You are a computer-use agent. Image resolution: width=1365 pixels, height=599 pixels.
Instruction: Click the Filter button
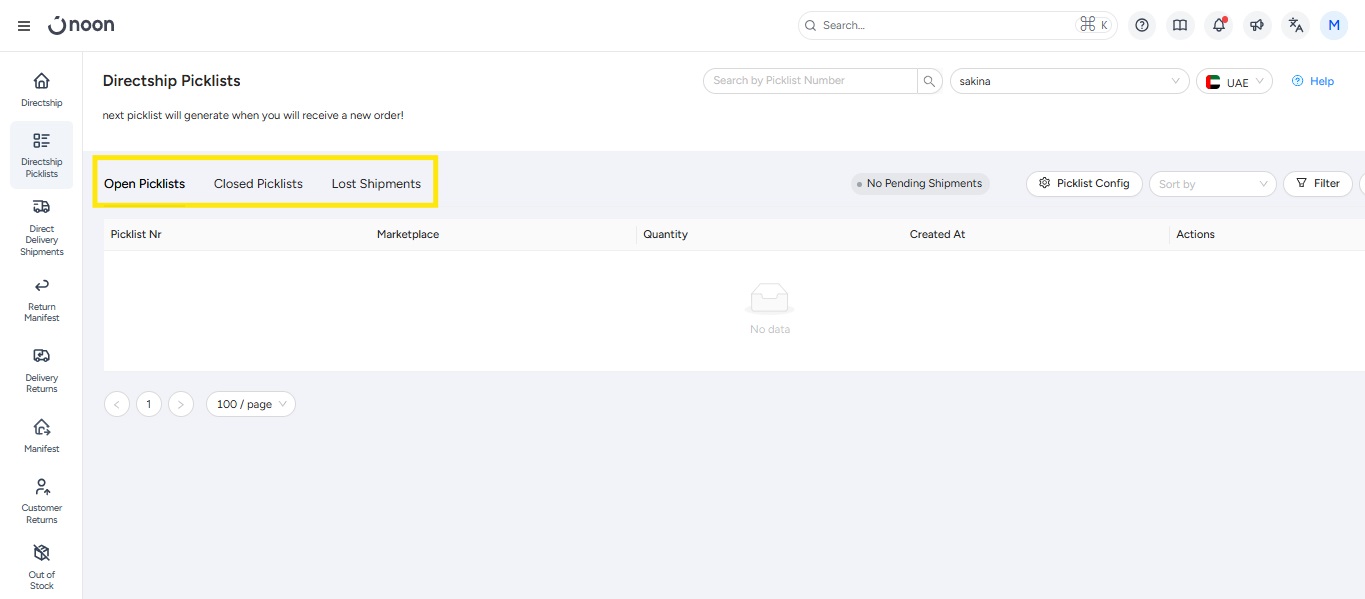[x=1317, y=184]
